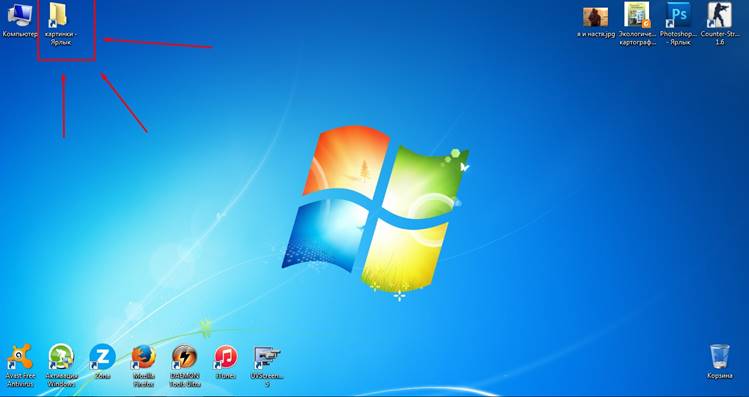Screen dimensions: 749x397
Task: Click the Корзина label under recycle bin
Action: pos(719,376)
